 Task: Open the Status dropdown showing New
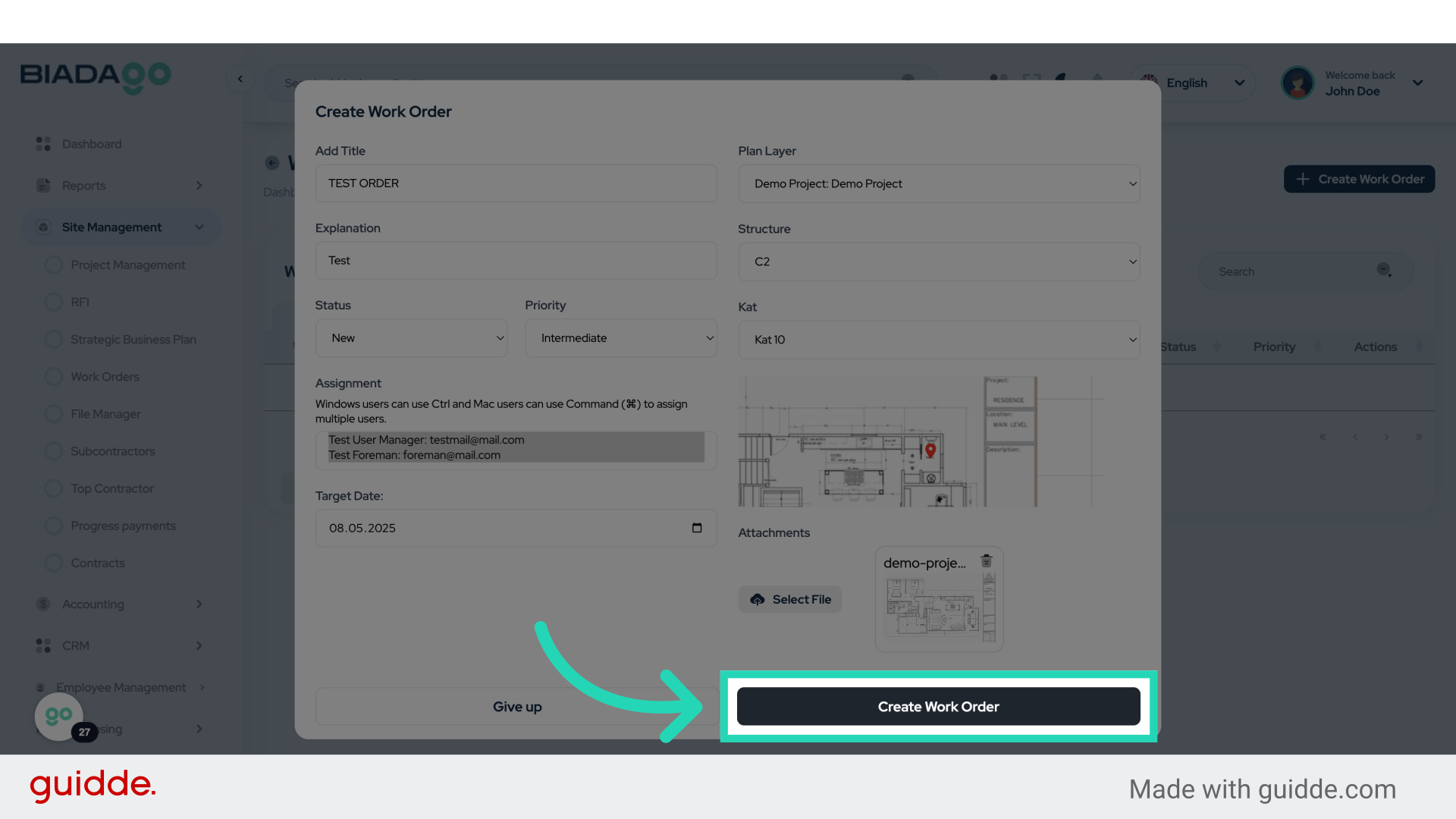pyautogui.click(x=412, y=338)
